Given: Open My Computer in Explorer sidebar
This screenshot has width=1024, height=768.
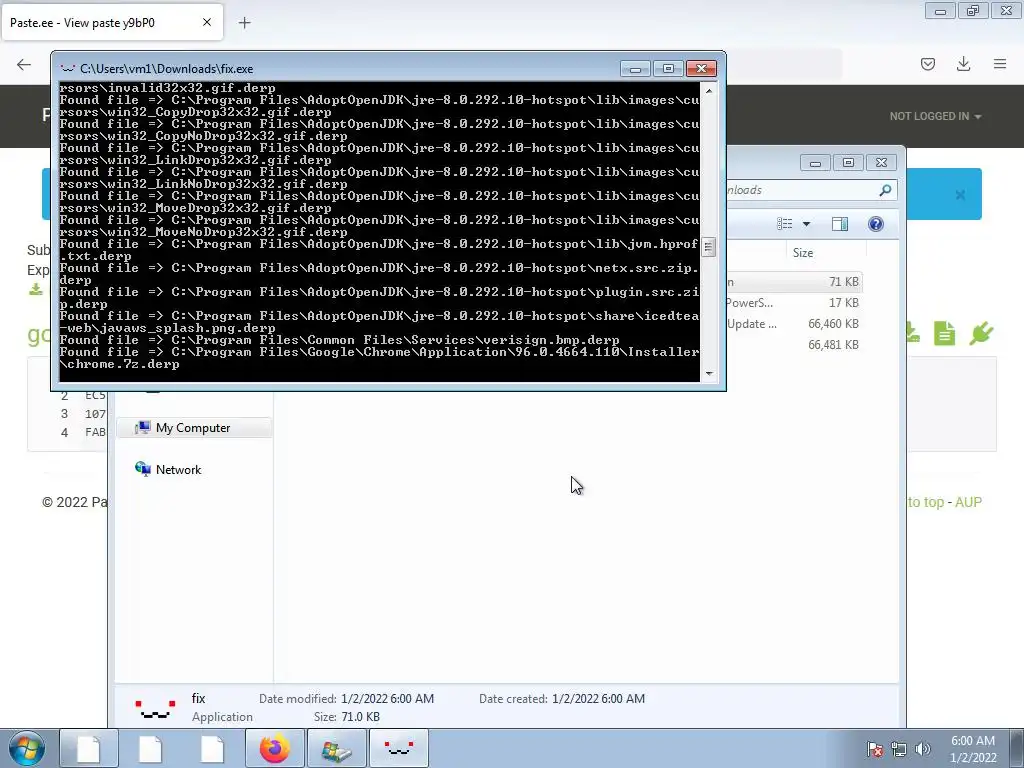Looking at the screenshot, I should 193,428.
